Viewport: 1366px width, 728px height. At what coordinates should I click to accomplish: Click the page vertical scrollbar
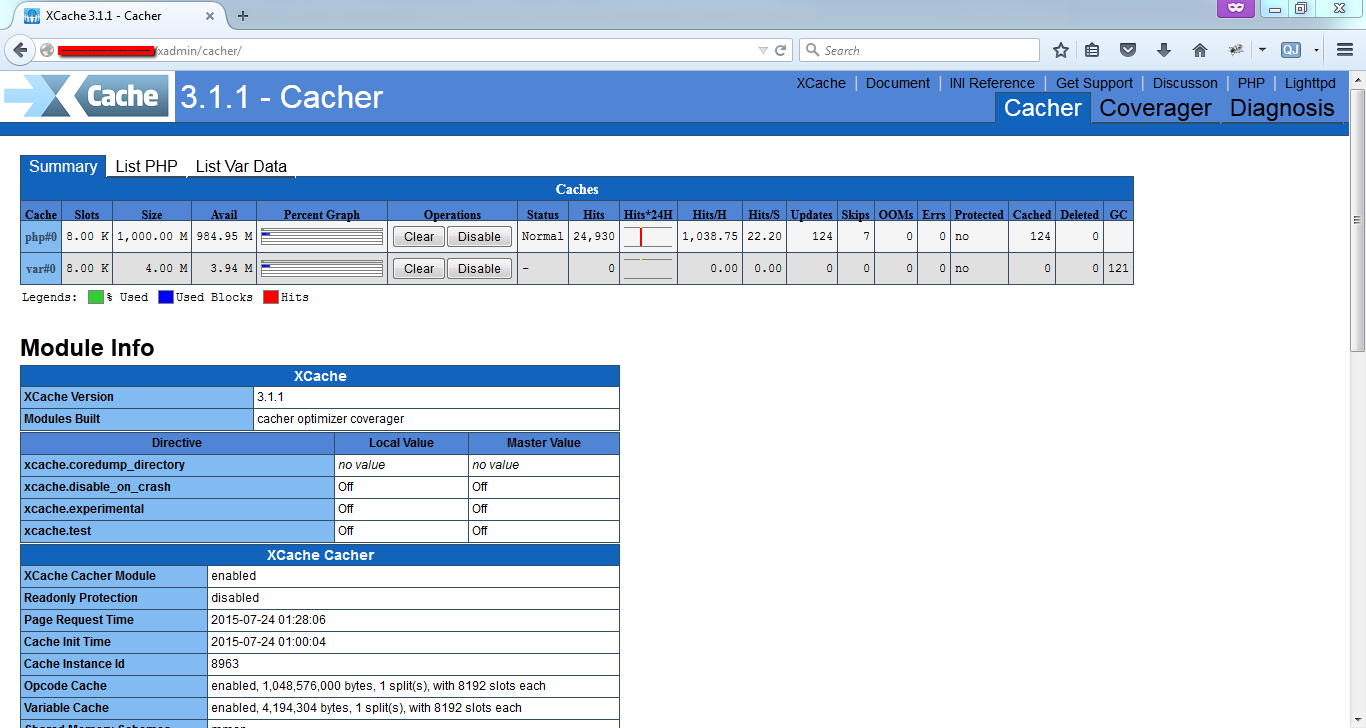pyautogui.click(x=1357, y=220)
